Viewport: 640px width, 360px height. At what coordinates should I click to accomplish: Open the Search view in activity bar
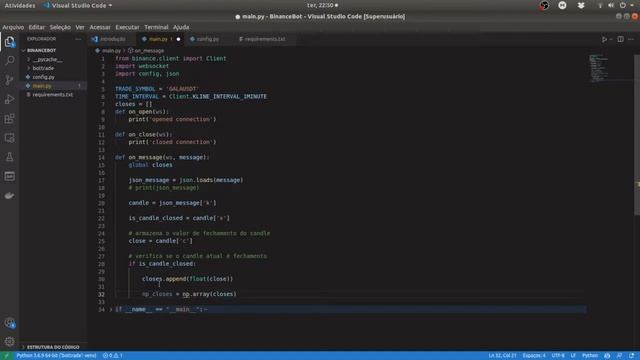[x=9, y=61]
